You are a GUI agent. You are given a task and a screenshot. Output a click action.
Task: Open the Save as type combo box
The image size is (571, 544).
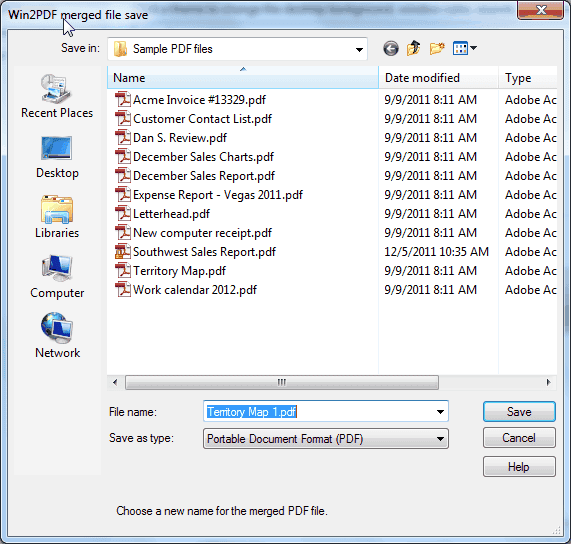click(326, 439)
